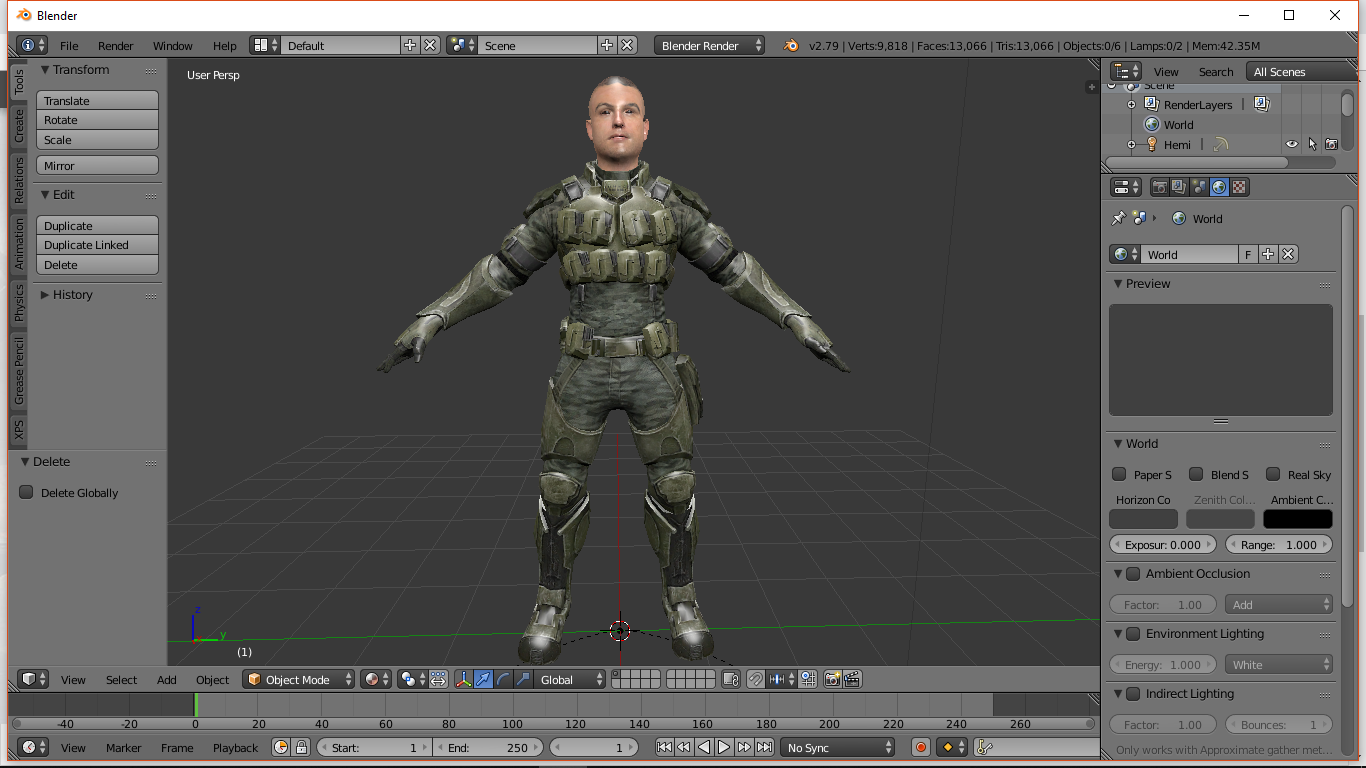This screenshot has width=1366, height=768.
Task: Switch to the Texture properties tab (checkerboard icon)
Action: [x=1239, y=187]
